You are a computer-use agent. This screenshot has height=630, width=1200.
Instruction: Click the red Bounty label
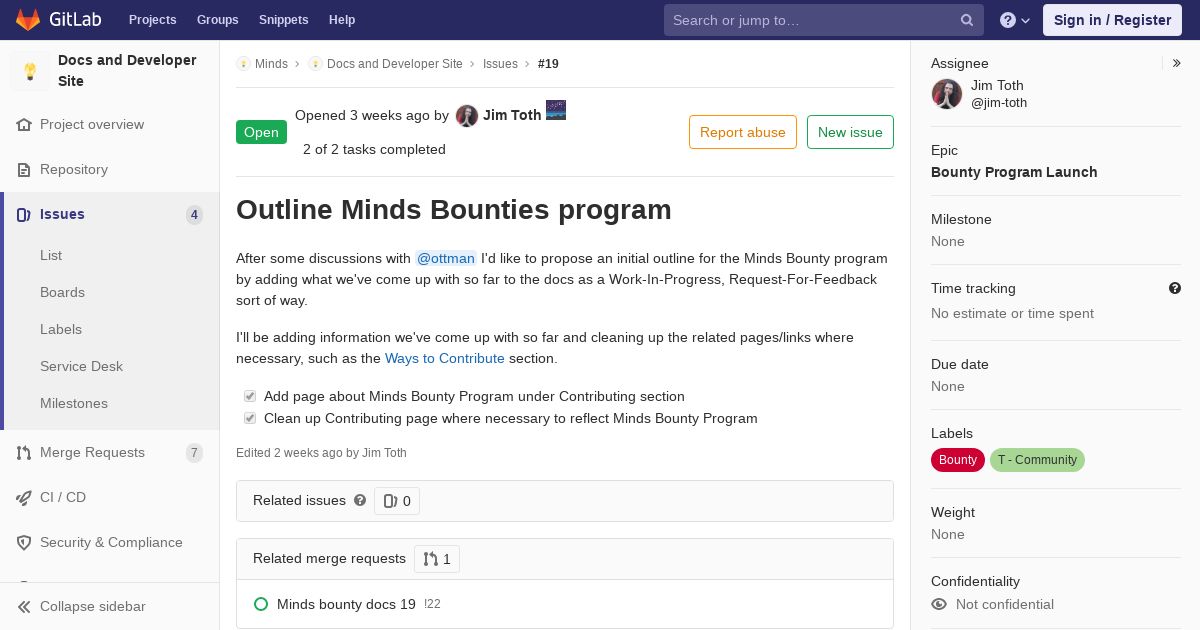point(958,460)
